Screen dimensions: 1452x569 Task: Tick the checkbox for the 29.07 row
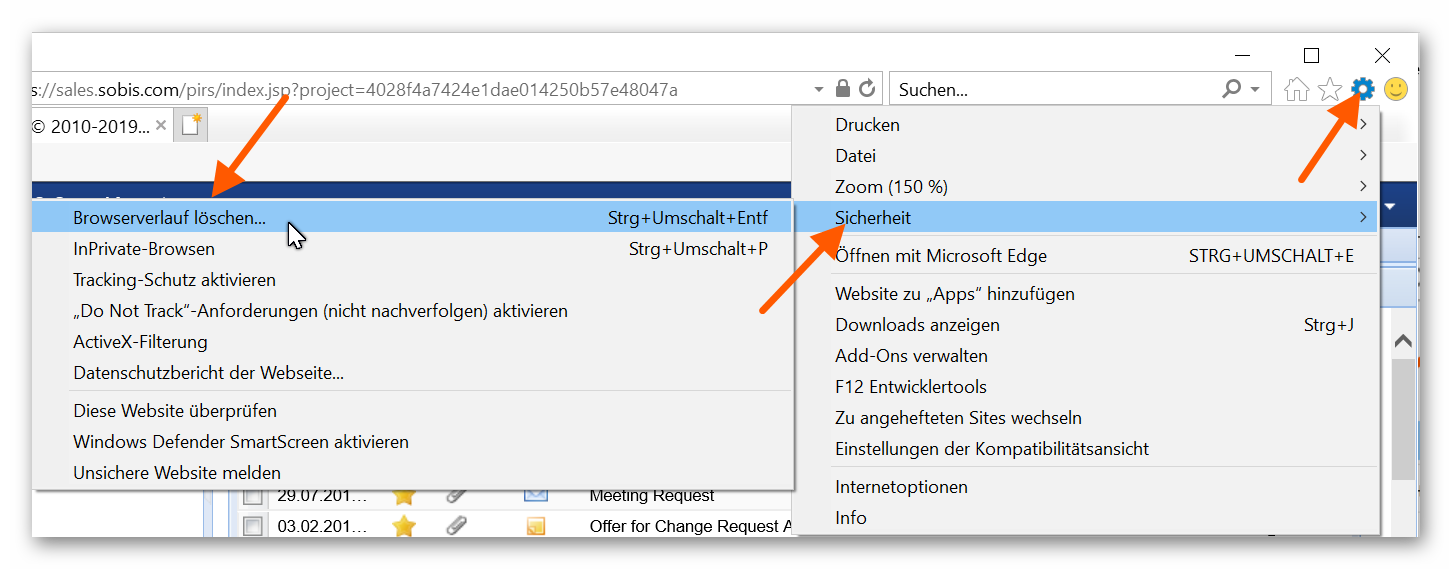tap(253, 496)
